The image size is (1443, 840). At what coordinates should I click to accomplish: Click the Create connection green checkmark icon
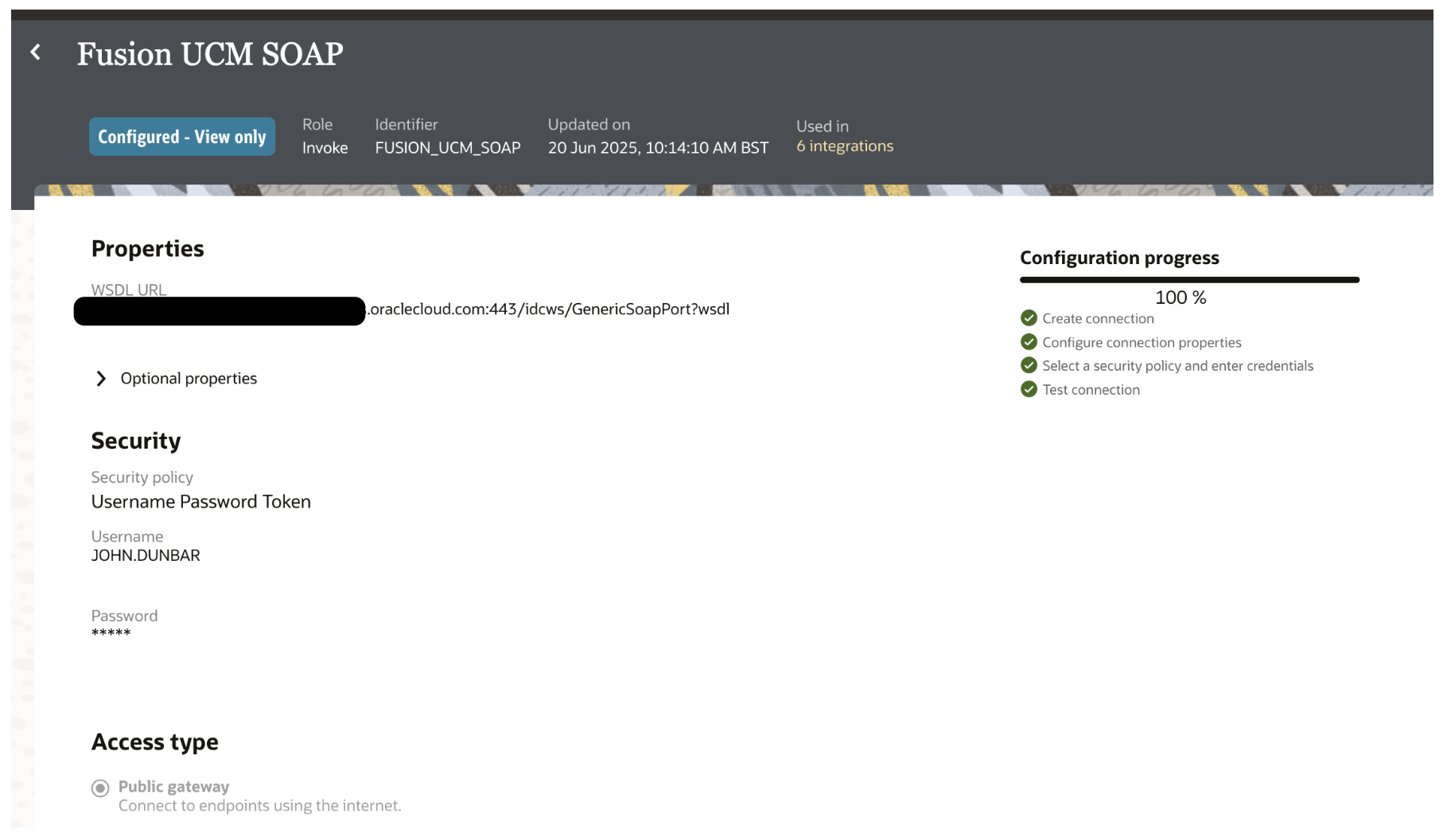[x=1029, y=318]
